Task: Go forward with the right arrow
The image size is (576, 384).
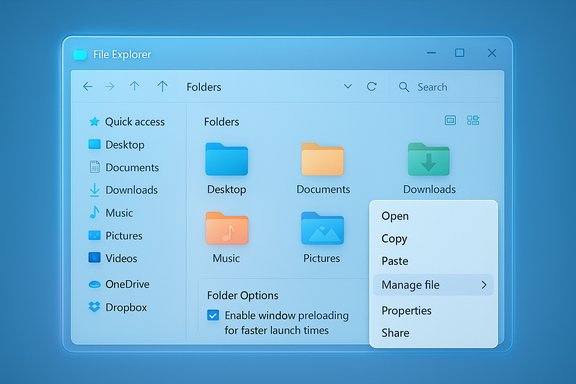Action: 110,87
